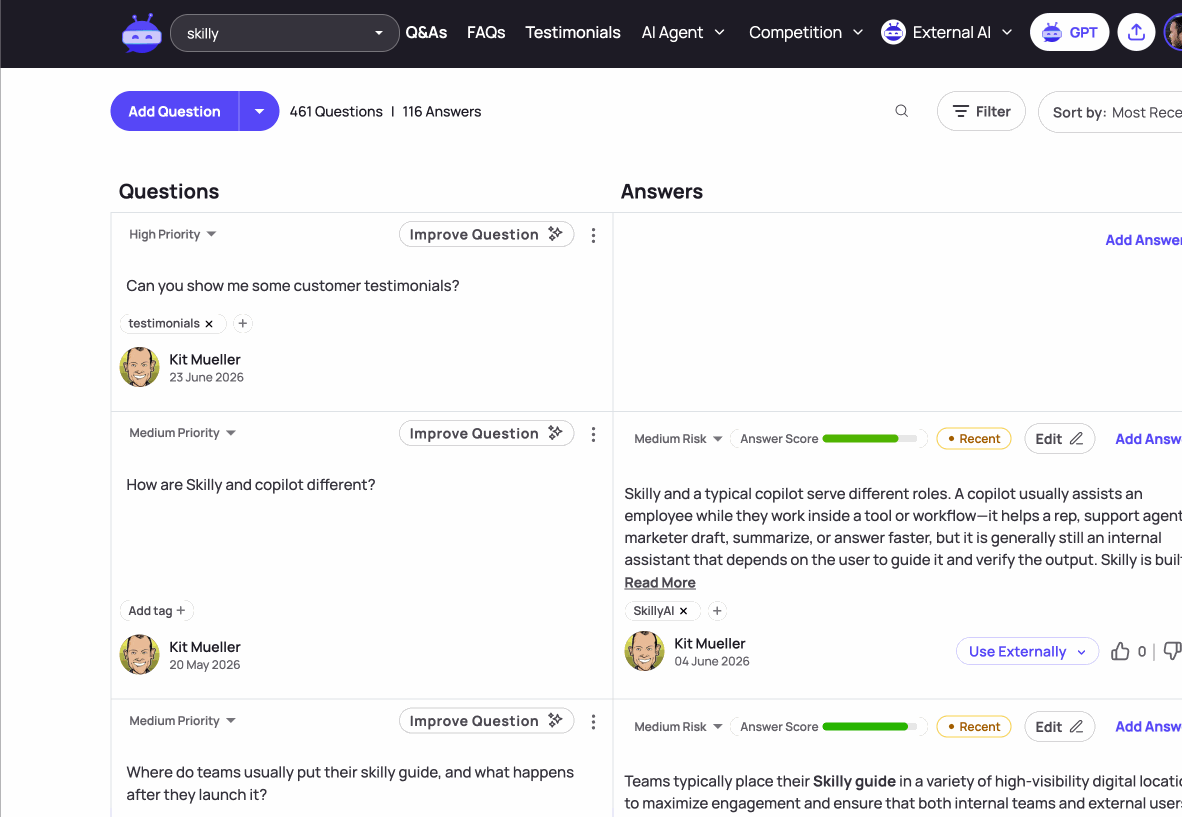This screenshot has height=817, width=1182.
Task: Open three-dot menu for skilly guide question
Action: tap(593, 722)
